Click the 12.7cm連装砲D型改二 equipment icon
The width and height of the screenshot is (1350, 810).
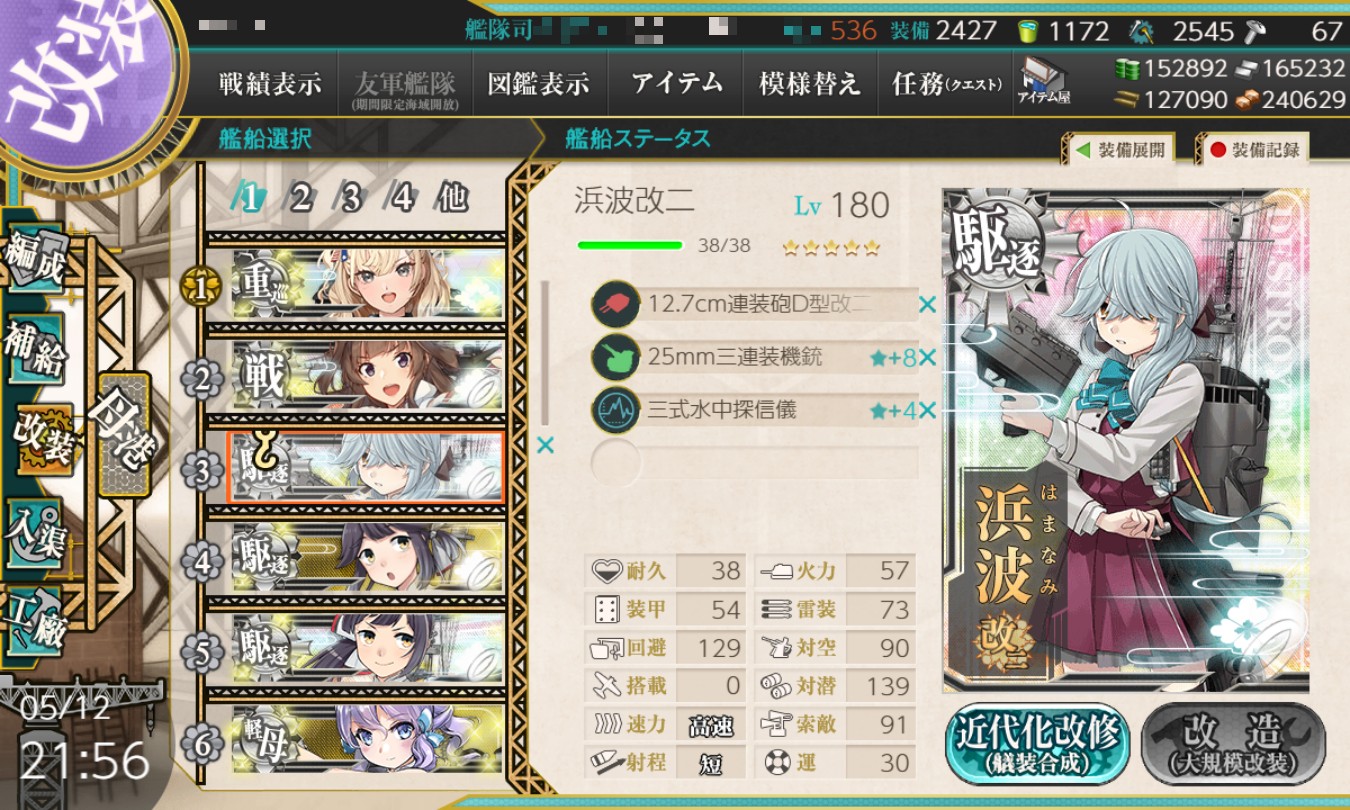(x=615, y=304)
